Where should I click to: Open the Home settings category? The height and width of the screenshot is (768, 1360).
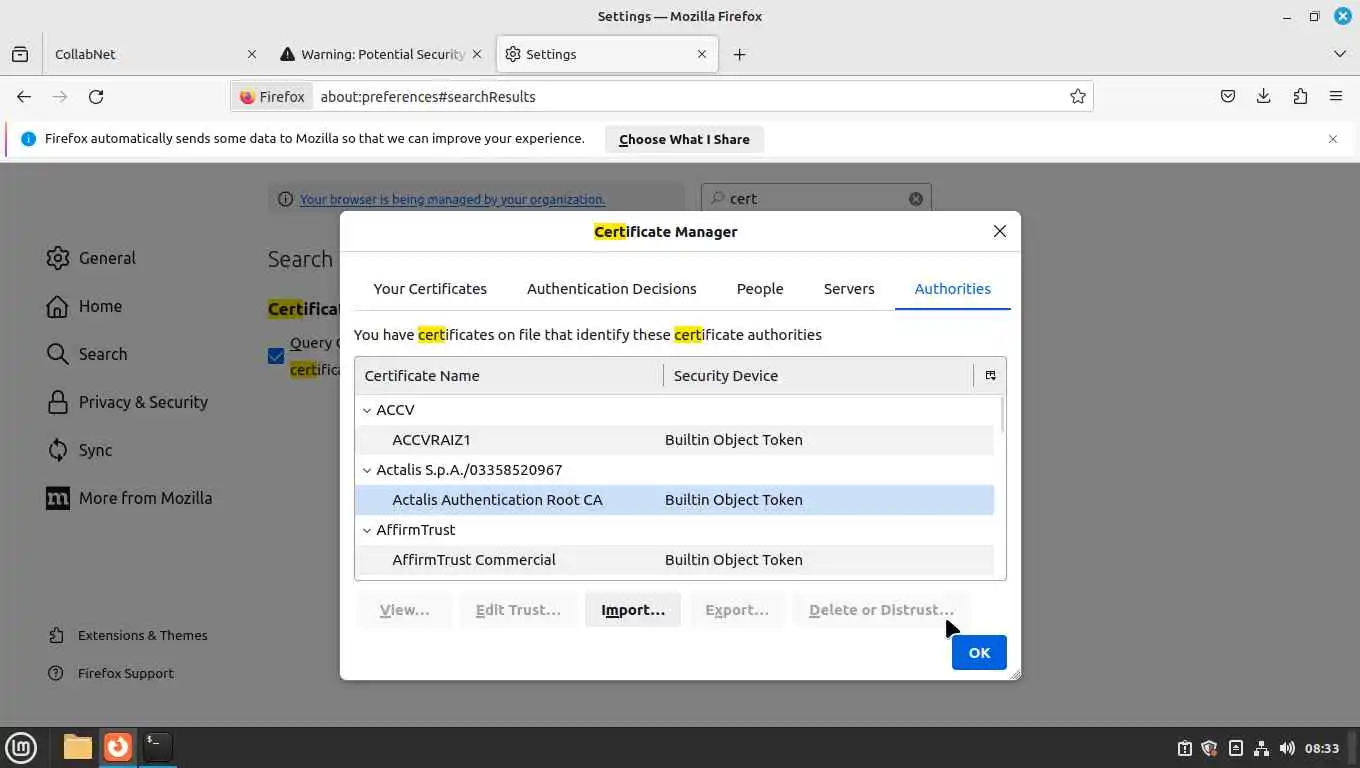pyautogui.click(x=84, y=306)
